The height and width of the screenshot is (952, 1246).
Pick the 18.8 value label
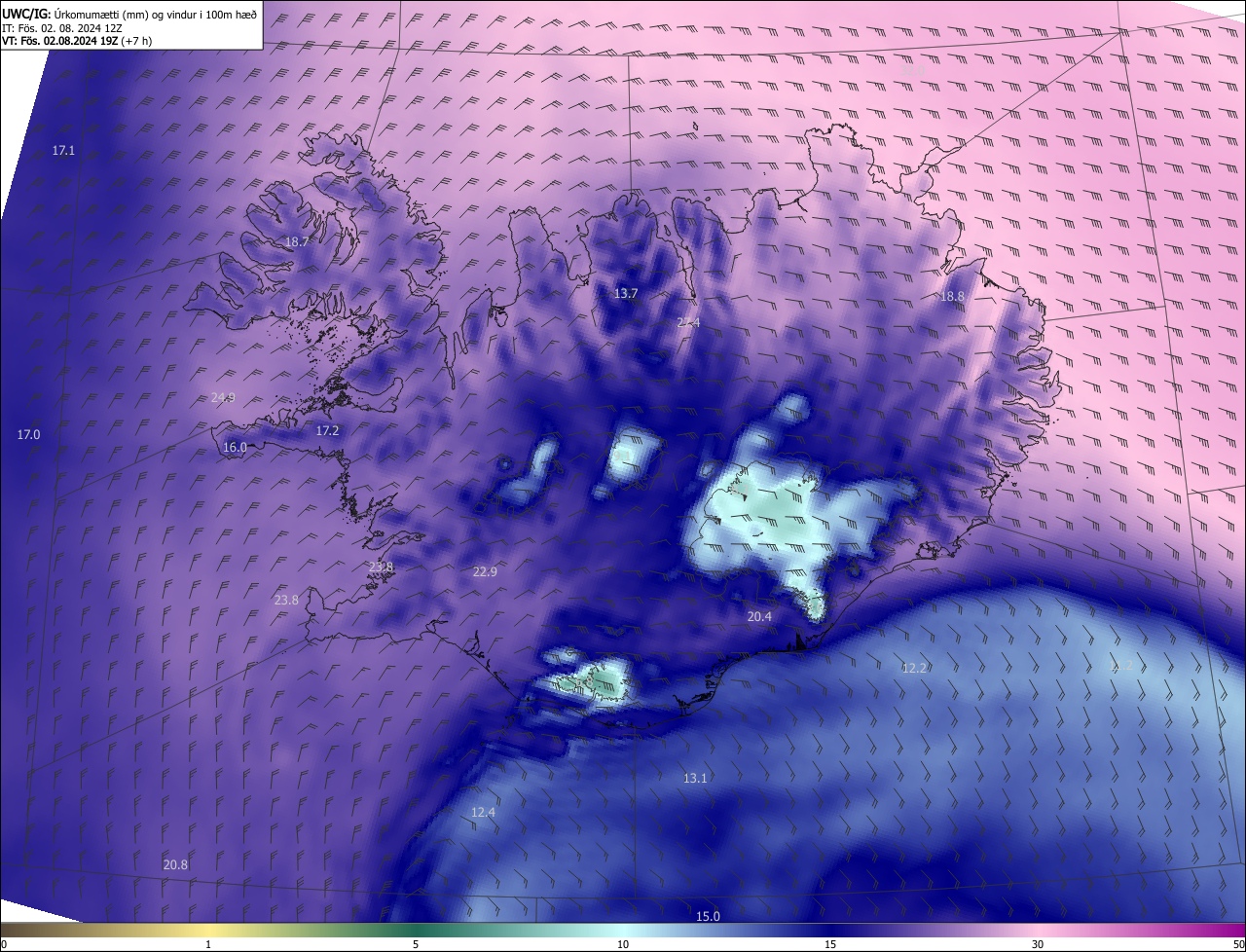[x=952, y=296]
